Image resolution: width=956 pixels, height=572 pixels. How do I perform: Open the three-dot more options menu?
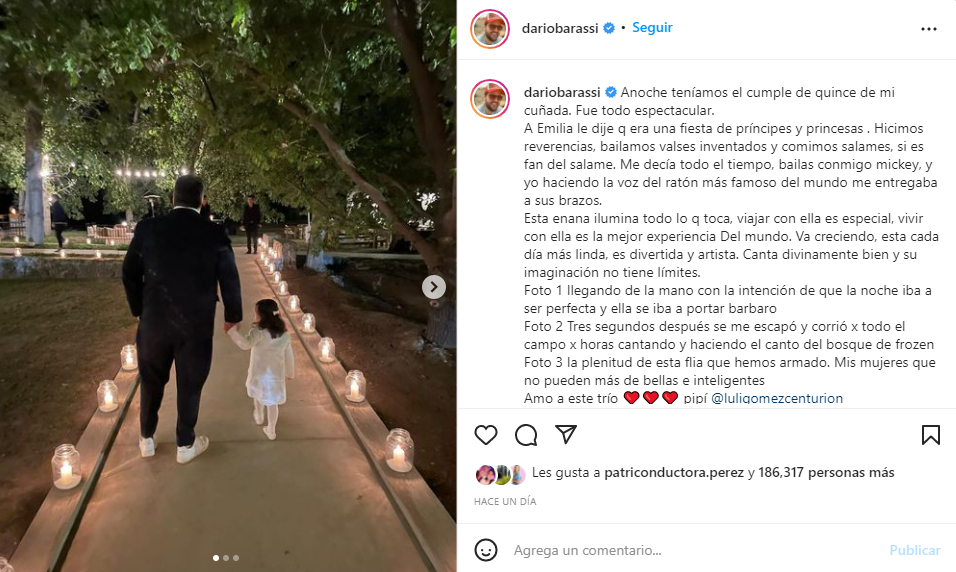(x=929, y=29)
